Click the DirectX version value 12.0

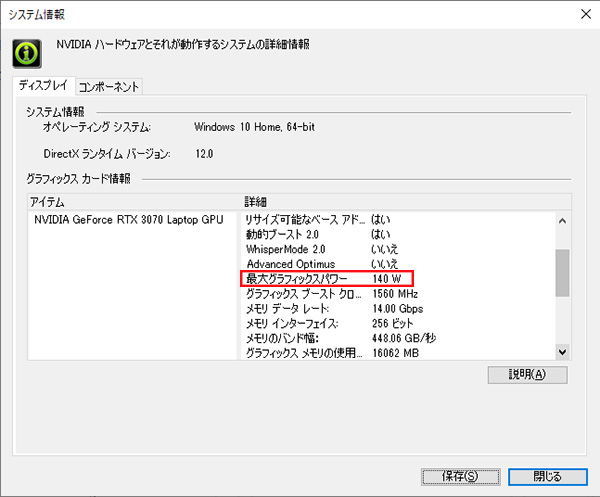pos(204,154)
